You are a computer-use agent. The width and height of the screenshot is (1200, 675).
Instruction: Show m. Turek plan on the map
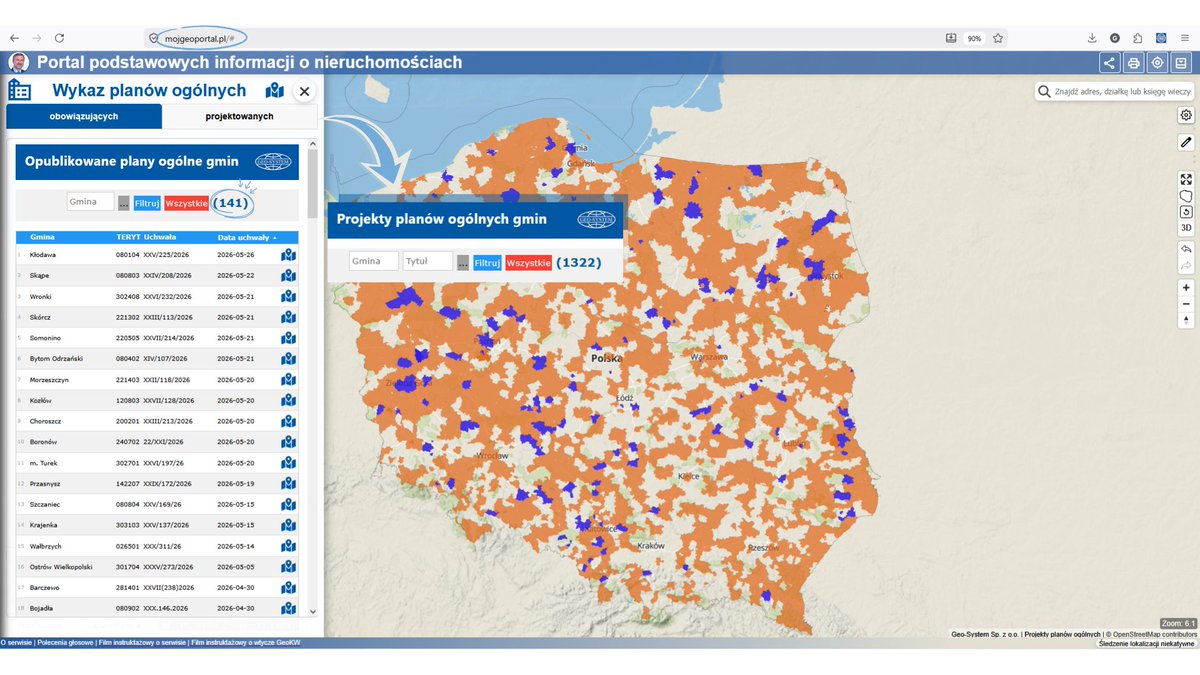pyautogui.click(x=289, y=463)
